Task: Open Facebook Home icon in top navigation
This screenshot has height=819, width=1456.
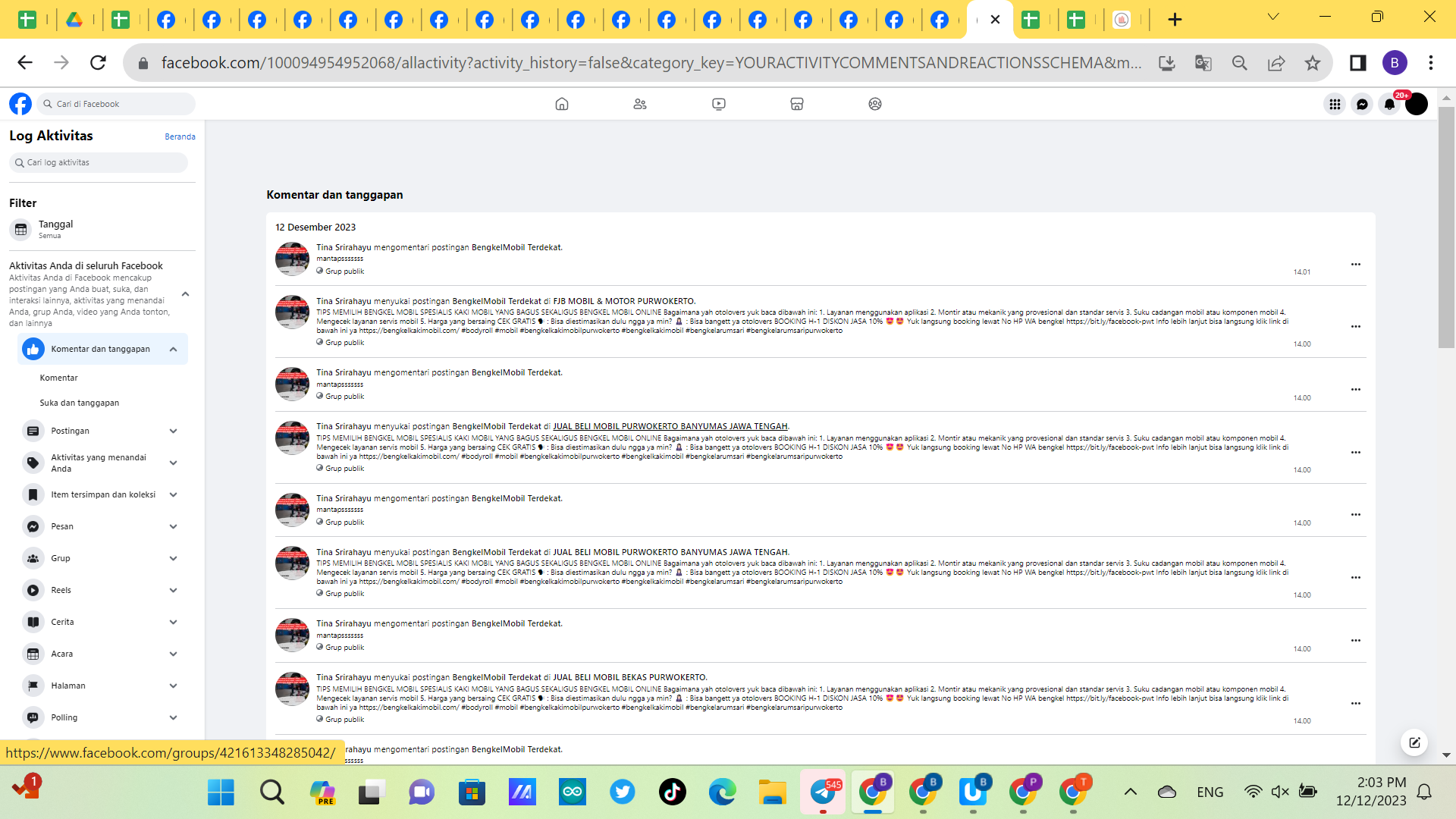Action: pyautogui.click(x=561, y=104)
